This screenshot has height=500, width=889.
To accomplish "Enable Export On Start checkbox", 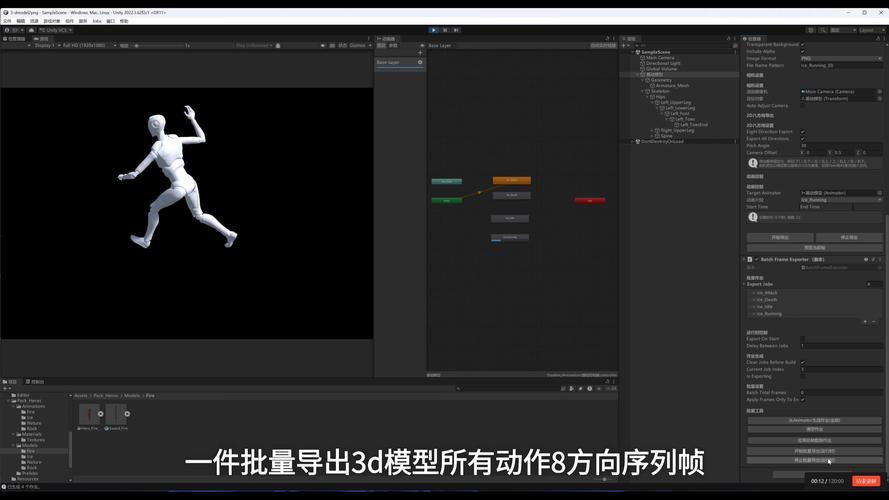I will [x=802, y=338].
